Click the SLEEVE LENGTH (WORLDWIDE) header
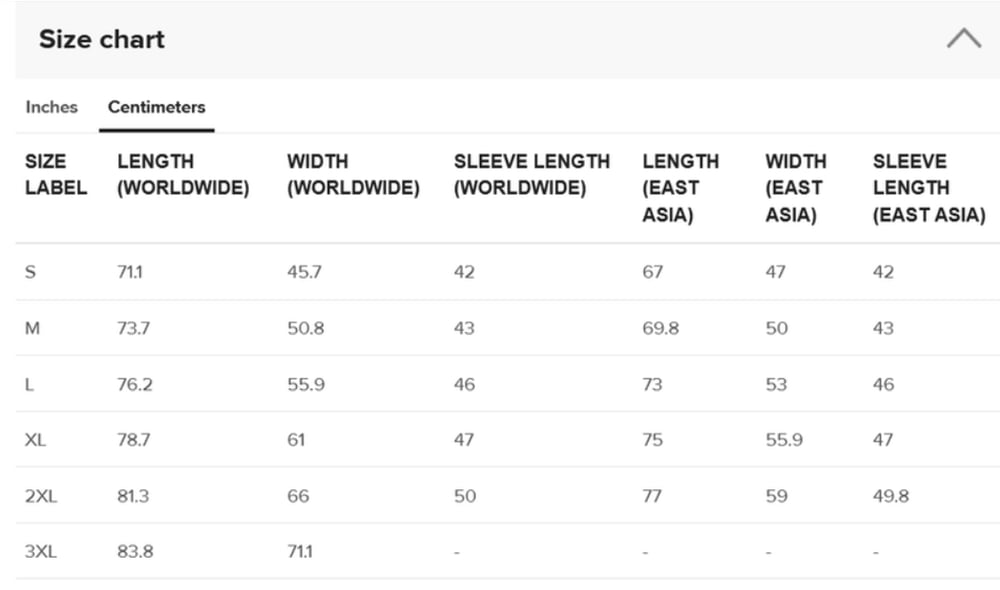The image size is (1000, 590). coord(532,175)
